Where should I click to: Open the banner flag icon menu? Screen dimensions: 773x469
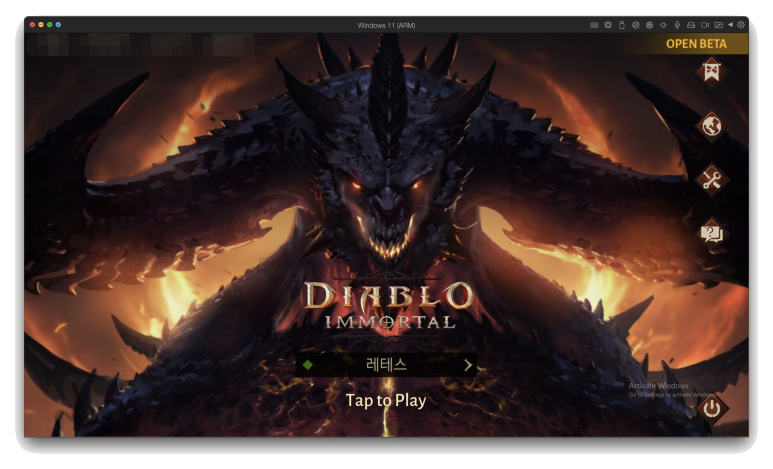(711, 72)
